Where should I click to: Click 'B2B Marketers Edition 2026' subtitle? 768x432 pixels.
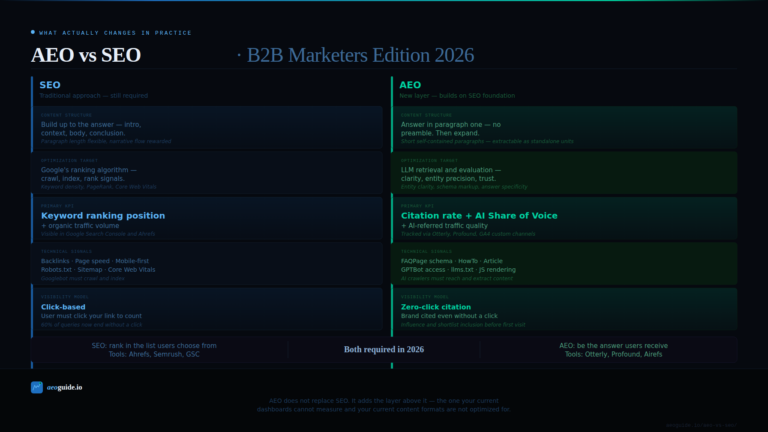360,55
